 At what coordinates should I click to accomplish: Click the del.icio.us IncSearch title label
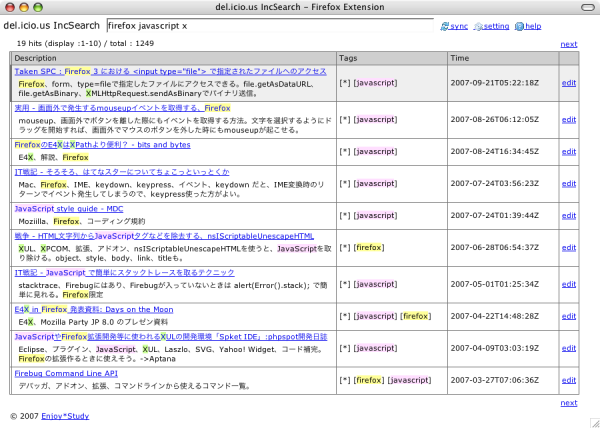52,26
